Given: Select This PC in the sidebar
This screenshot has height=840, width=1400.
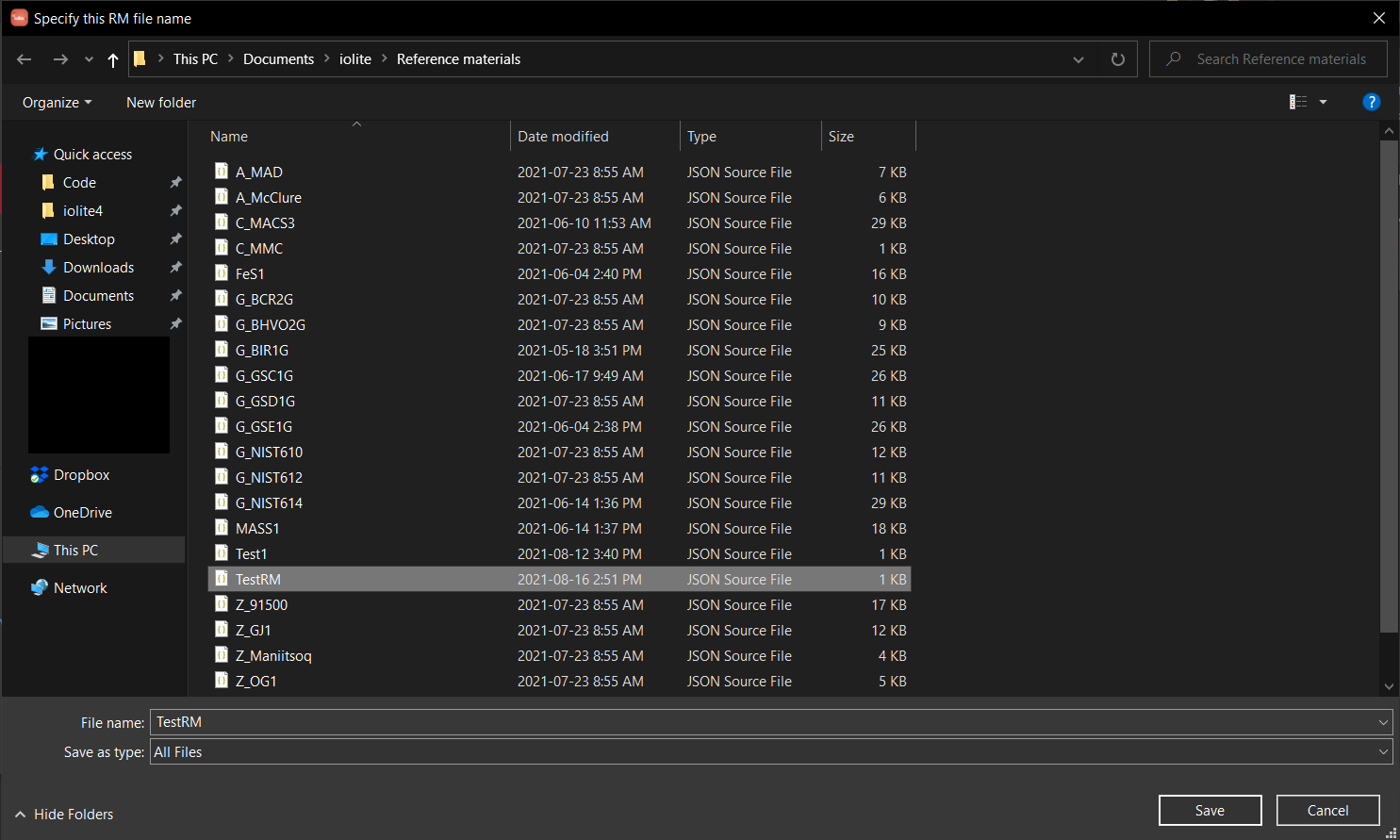Looking at the screenshot, I should coord(75,550).
